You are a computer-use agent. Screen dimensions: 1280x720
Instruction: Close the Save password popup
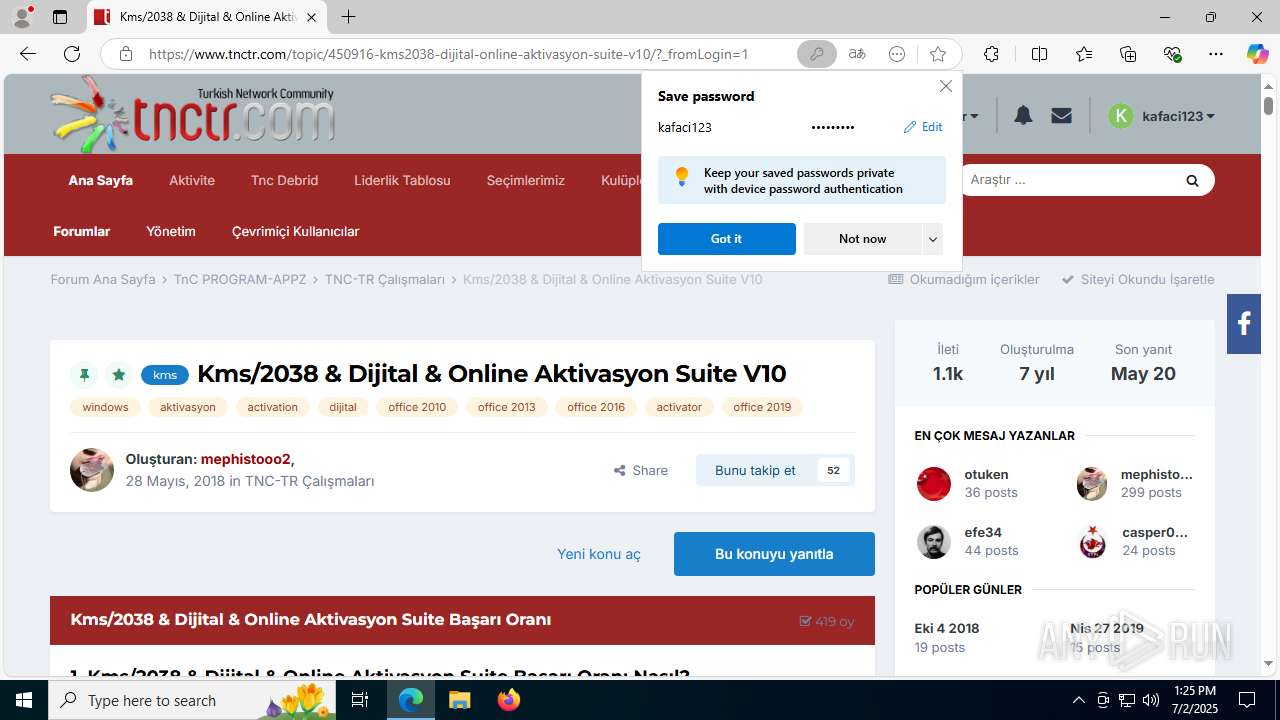tap(945, 86)
